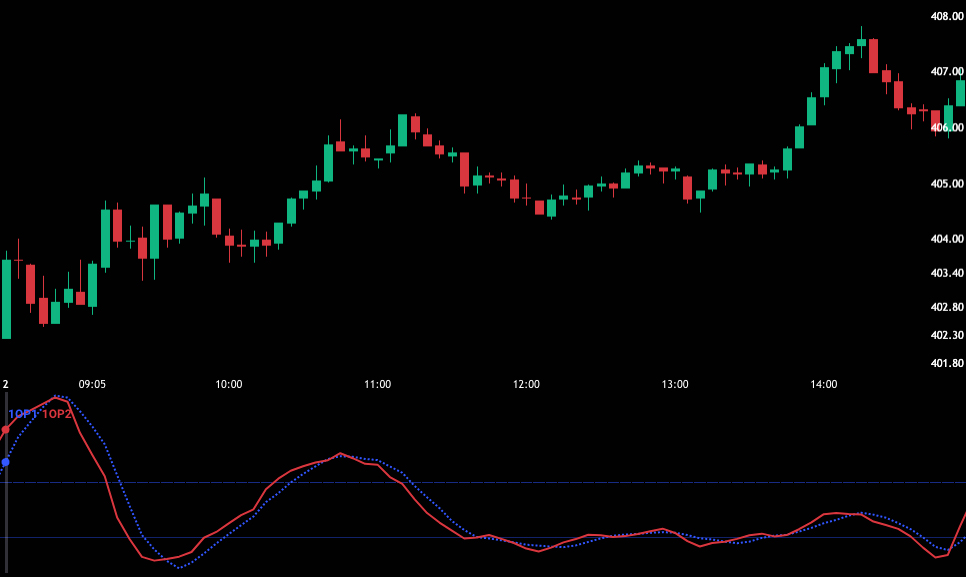Click the blue 1OP1 indicator label
This screenshot has height=577, width=966.
pos(22,414)
